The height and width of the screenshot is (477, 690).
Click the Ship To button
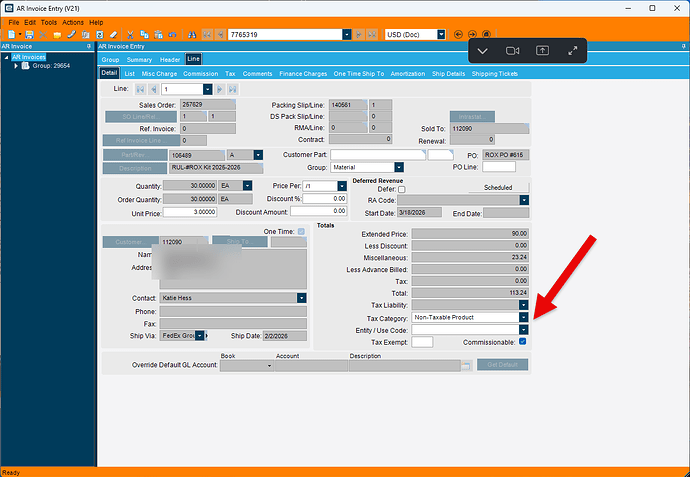pos(240,242)
